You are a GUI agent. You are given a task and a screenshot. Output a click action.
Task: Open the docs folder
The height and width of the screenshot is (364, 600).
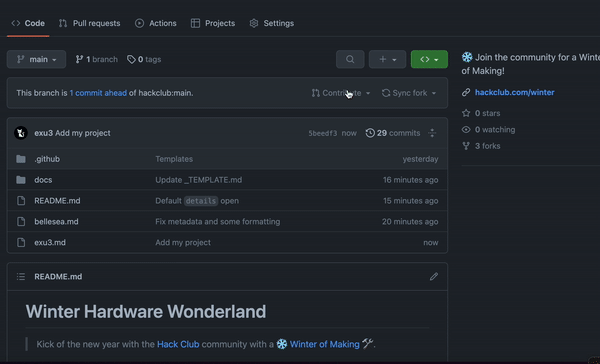point(43,180)
